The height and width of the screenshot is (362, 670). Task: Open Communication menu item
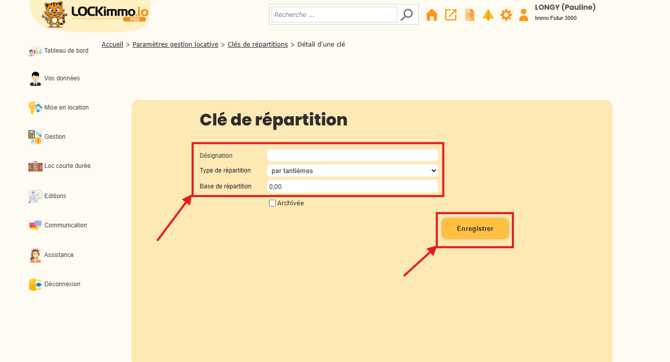[x=66, y=225]
